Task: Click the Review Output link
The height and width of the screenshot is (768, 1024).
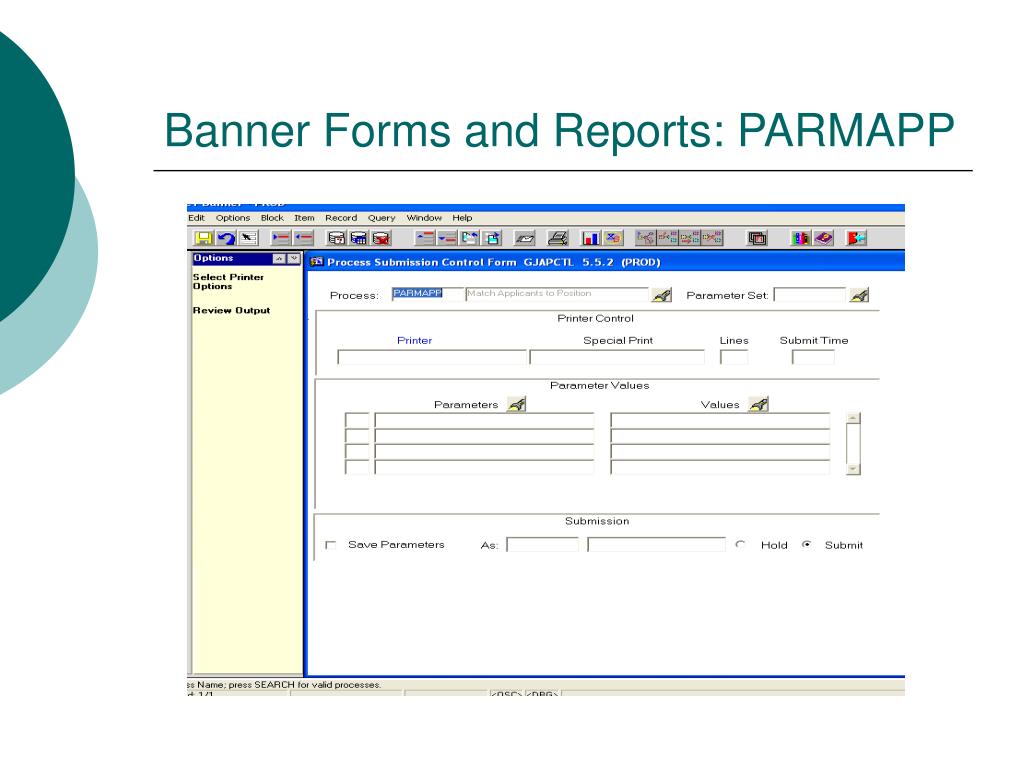Action: tap(231, 310)
